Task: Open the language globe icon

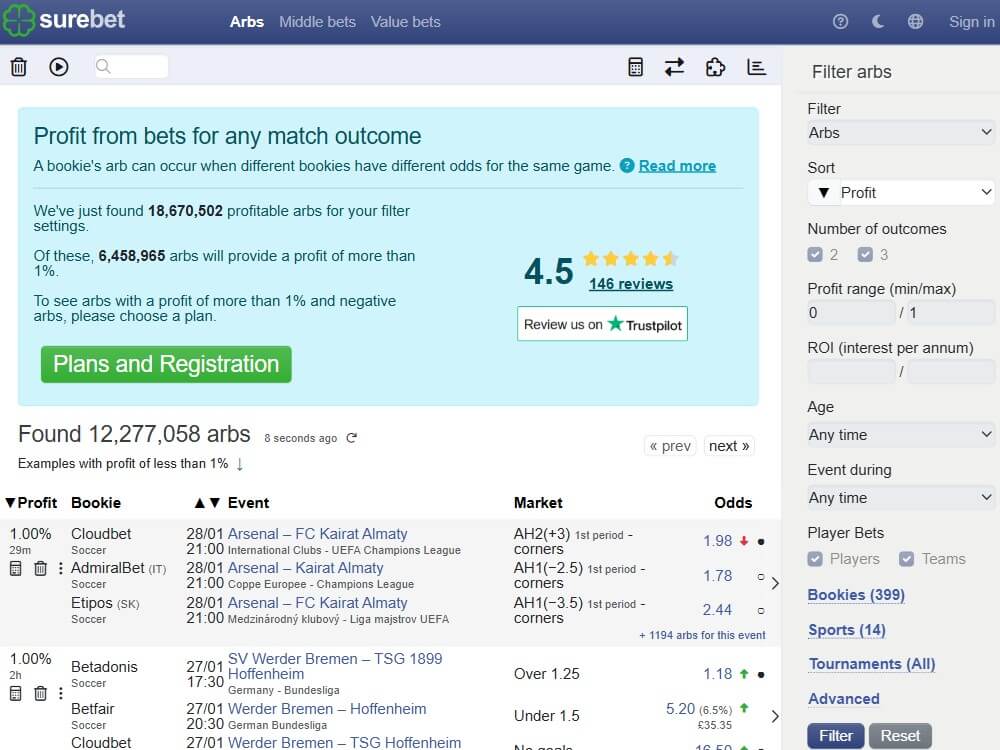Action: [x=914, y=21]
